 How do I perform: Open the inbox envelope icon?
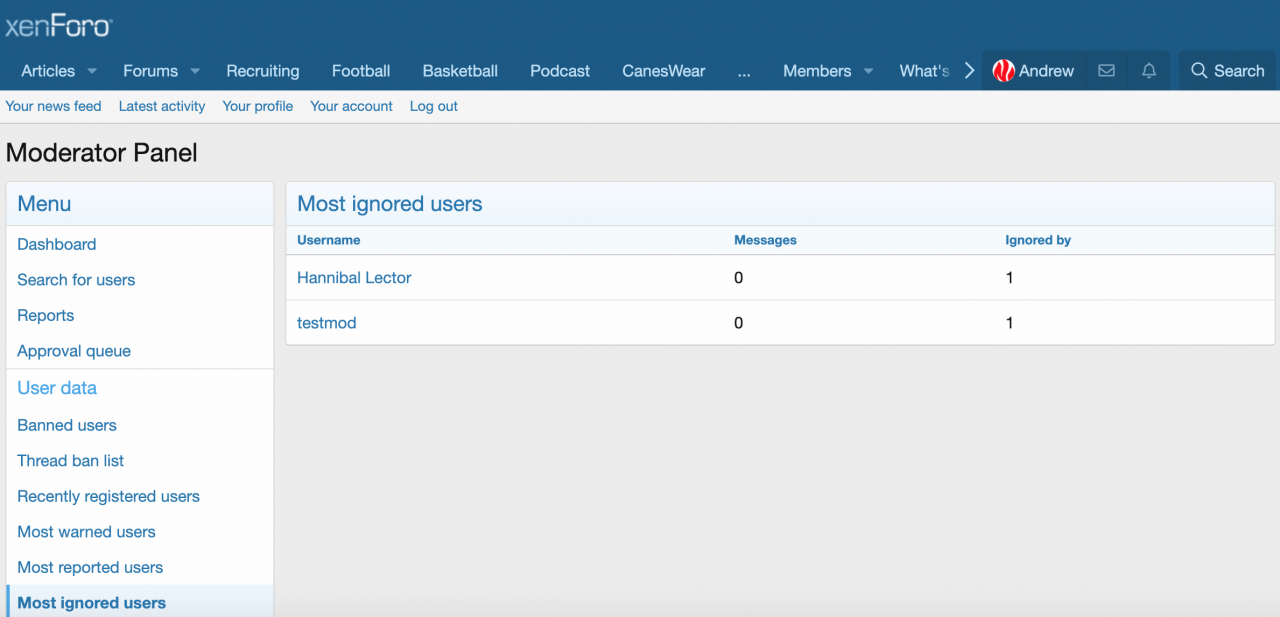(1106, 71)
